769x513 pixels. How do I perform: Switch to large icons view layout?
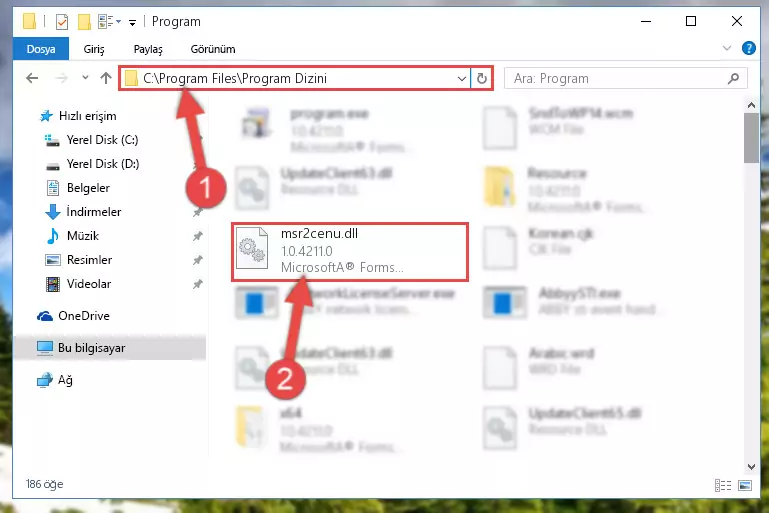(x=745, y=485)
